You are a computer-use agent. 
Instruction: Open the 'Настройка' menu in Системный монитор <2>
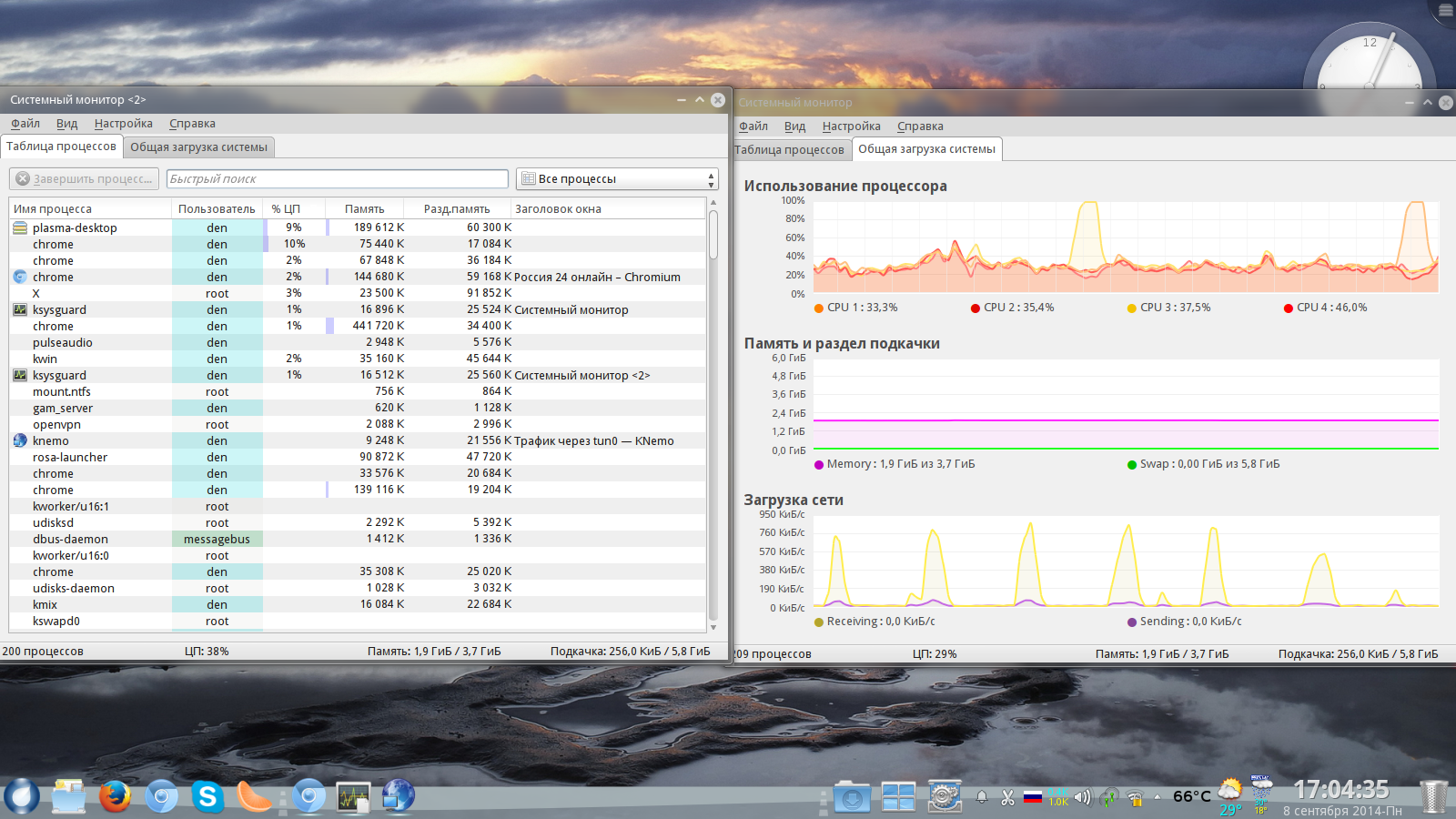pyautogui.click(x=123, y=124)
